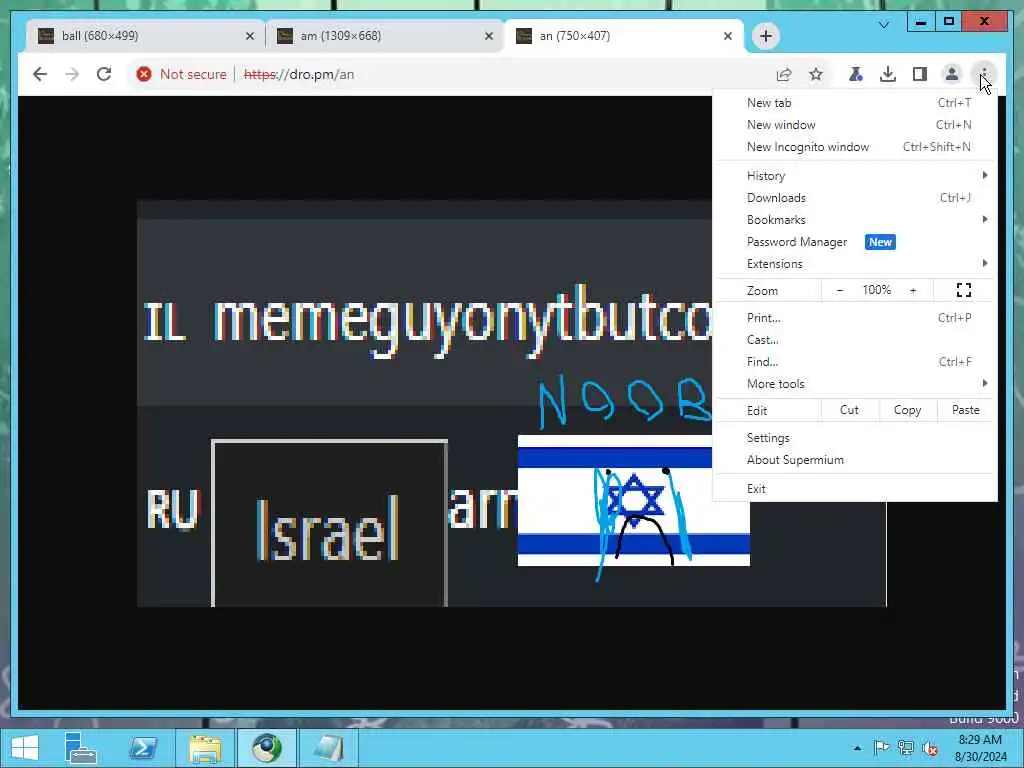Choose Exit from the menu
This screenshot has height=768, width=1024.
click(856, 489)
